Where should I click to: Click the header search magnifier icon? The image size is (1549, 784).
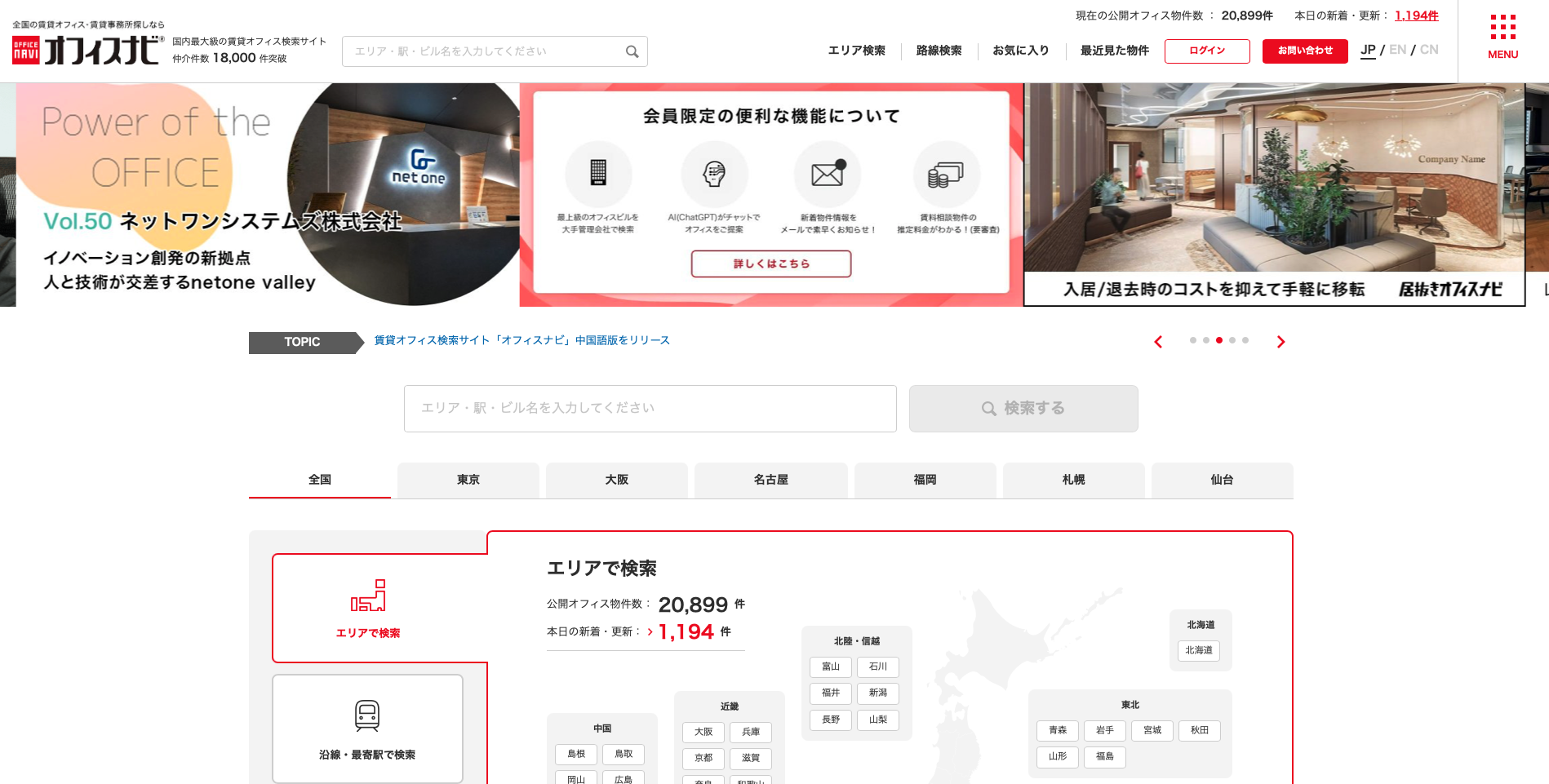click(632, 51)
